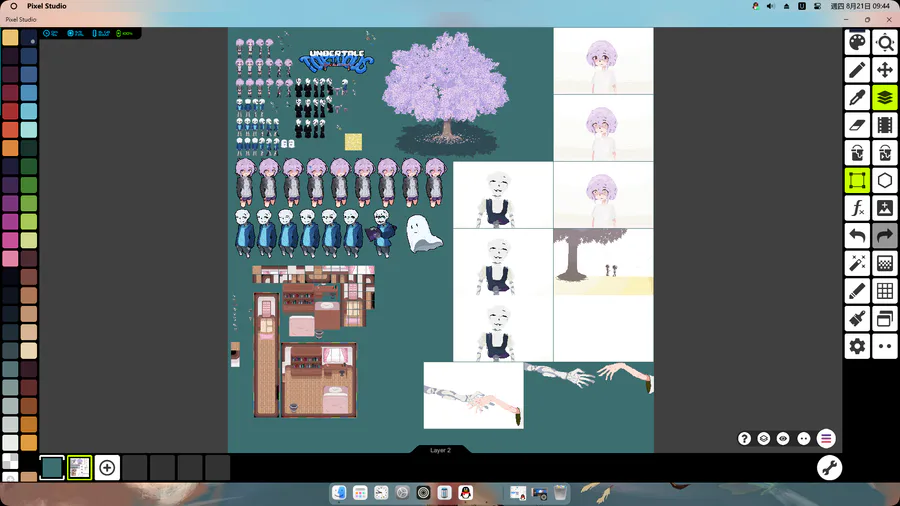Click the clock timer status indicator
900x506 pixels.
pos(51,33)
